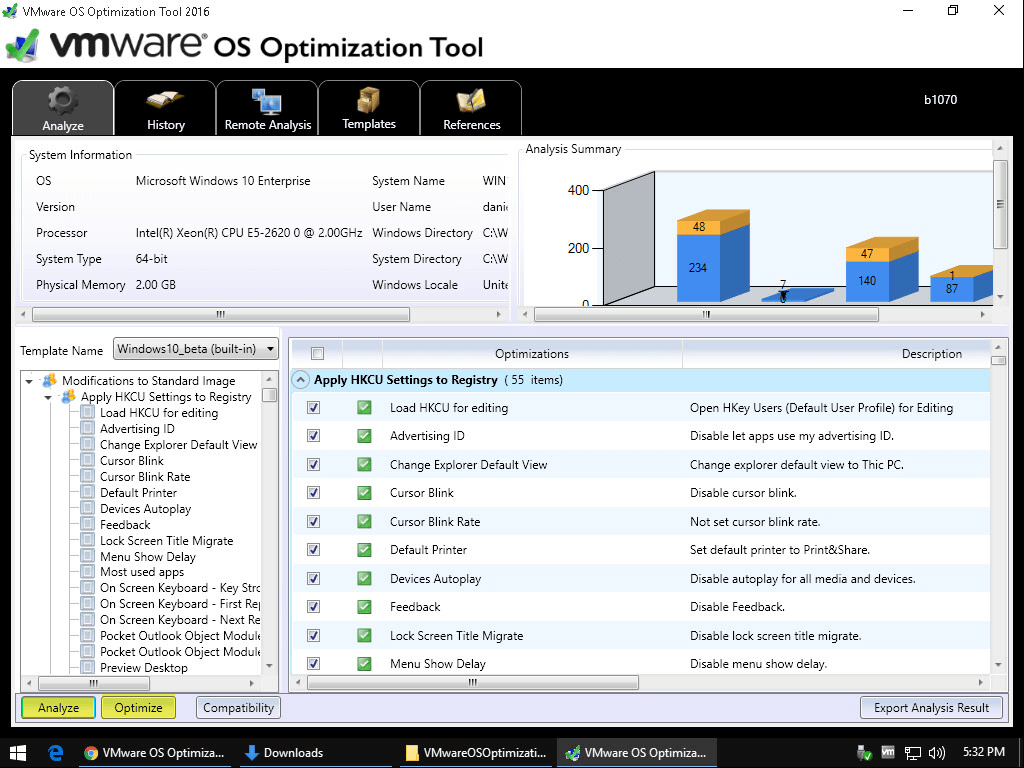
Task: Click tree item icon beside Preview Desktop
Action: [88, 667]
